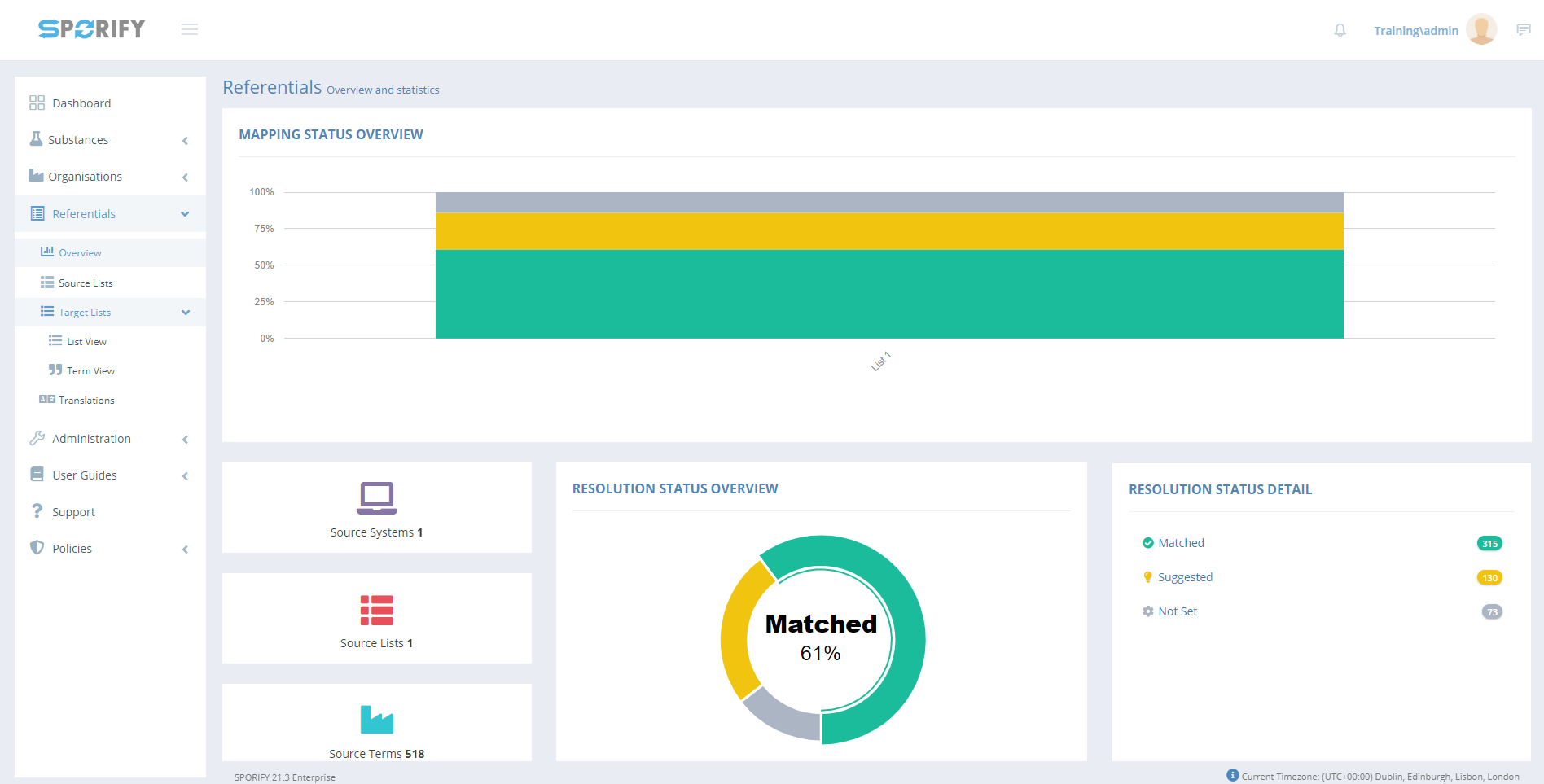The image size is (1544, 784).
Task: Open Dashboard from the sidebar
Action: (x=81, y=103)
